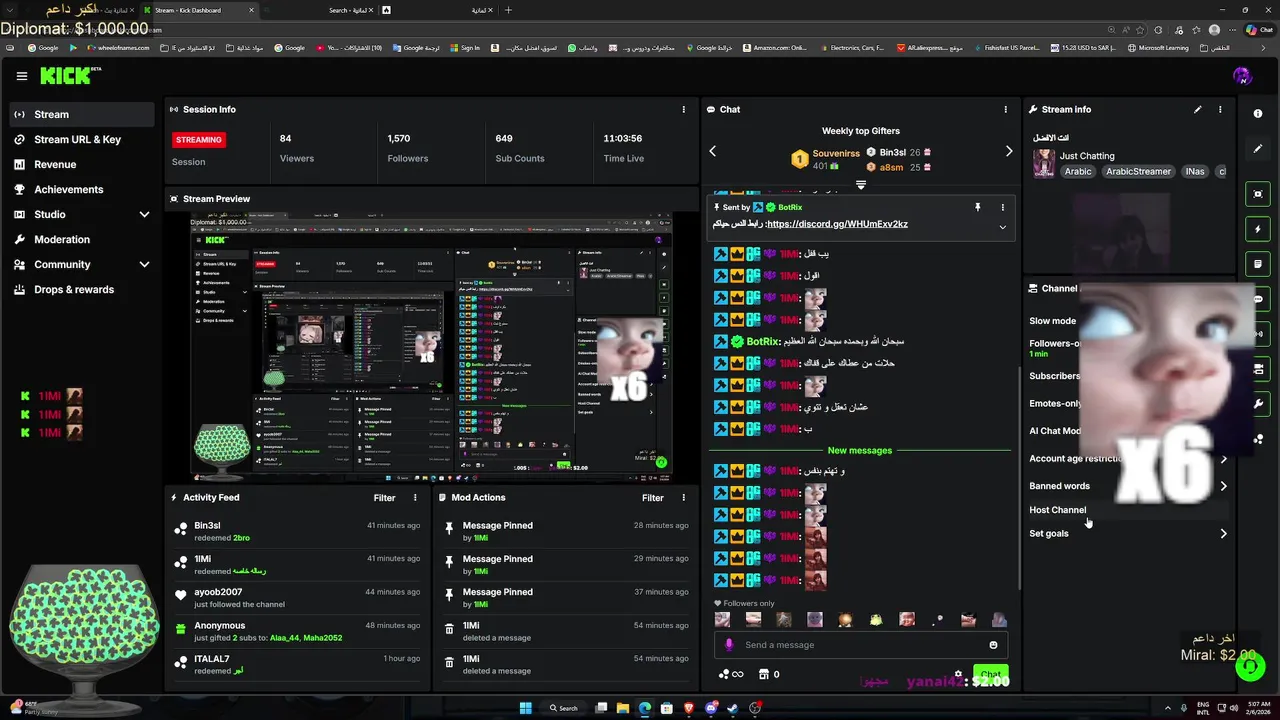Show next top gifter

click(1009, 151)
